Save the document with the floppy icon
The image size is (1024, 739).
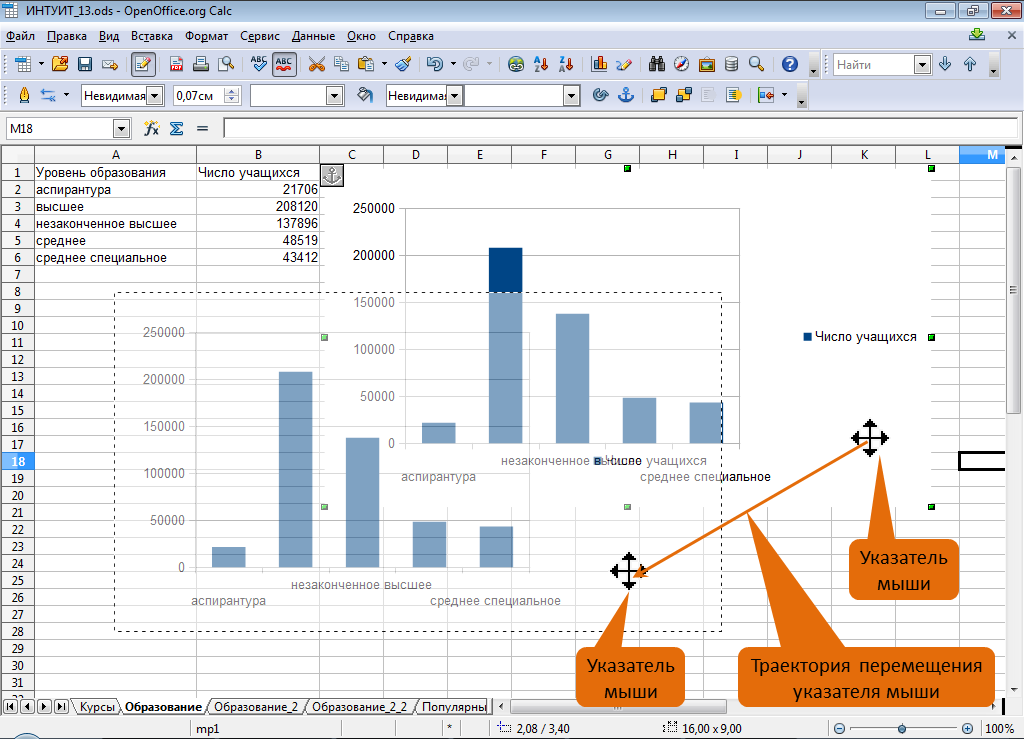[85, 64]
